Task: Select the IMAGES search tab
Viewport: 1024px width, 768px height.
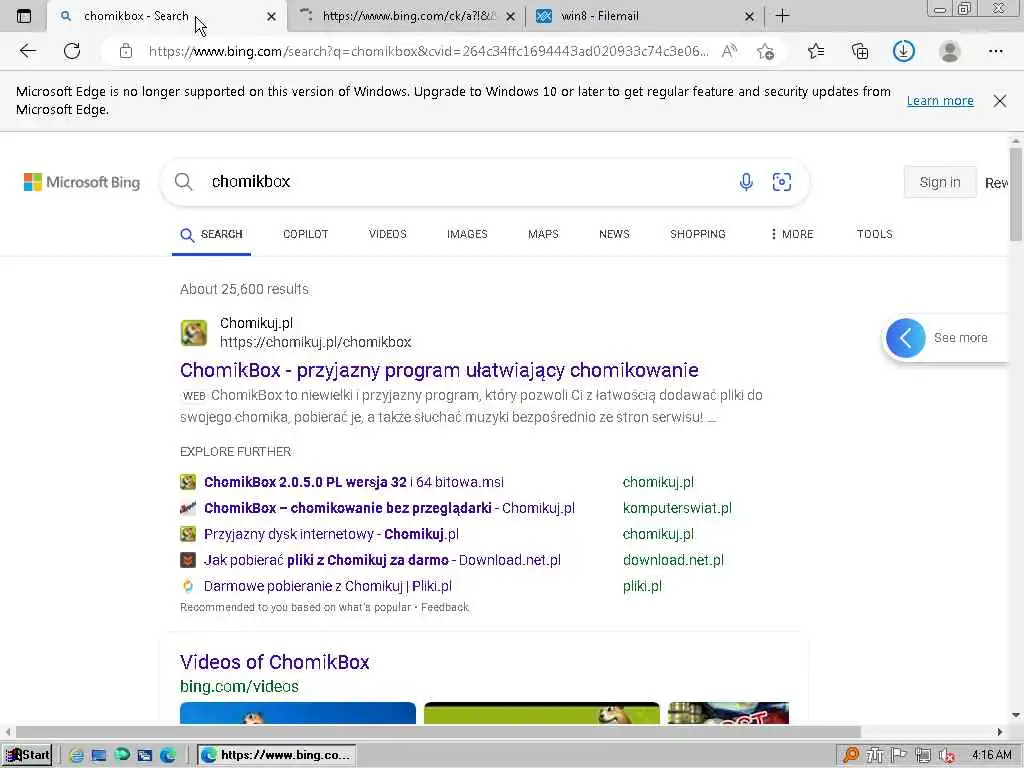Action: point(467,234)
